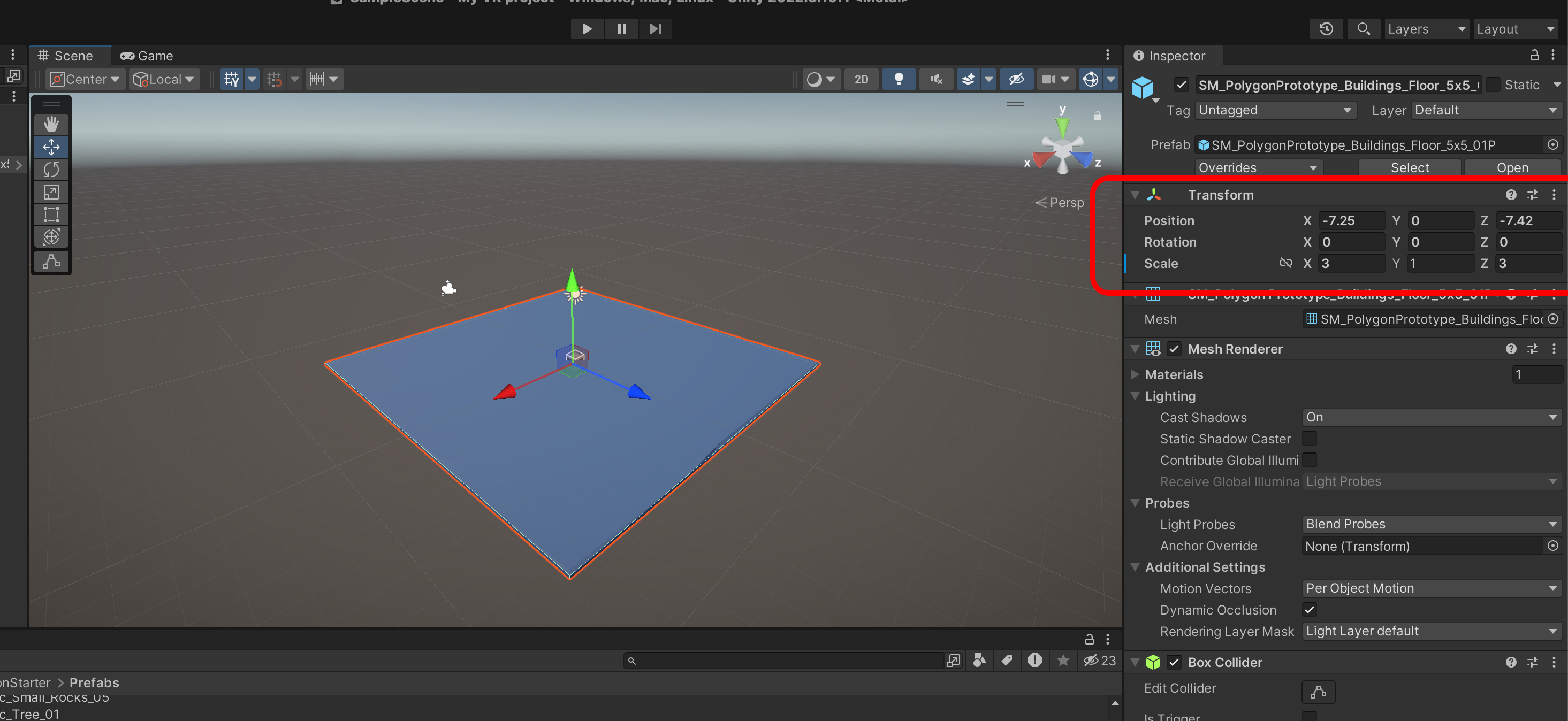The width and height of the screenshot is (1568, 721).
Task: Select the Rotate tool
Action: click(51, 170)
